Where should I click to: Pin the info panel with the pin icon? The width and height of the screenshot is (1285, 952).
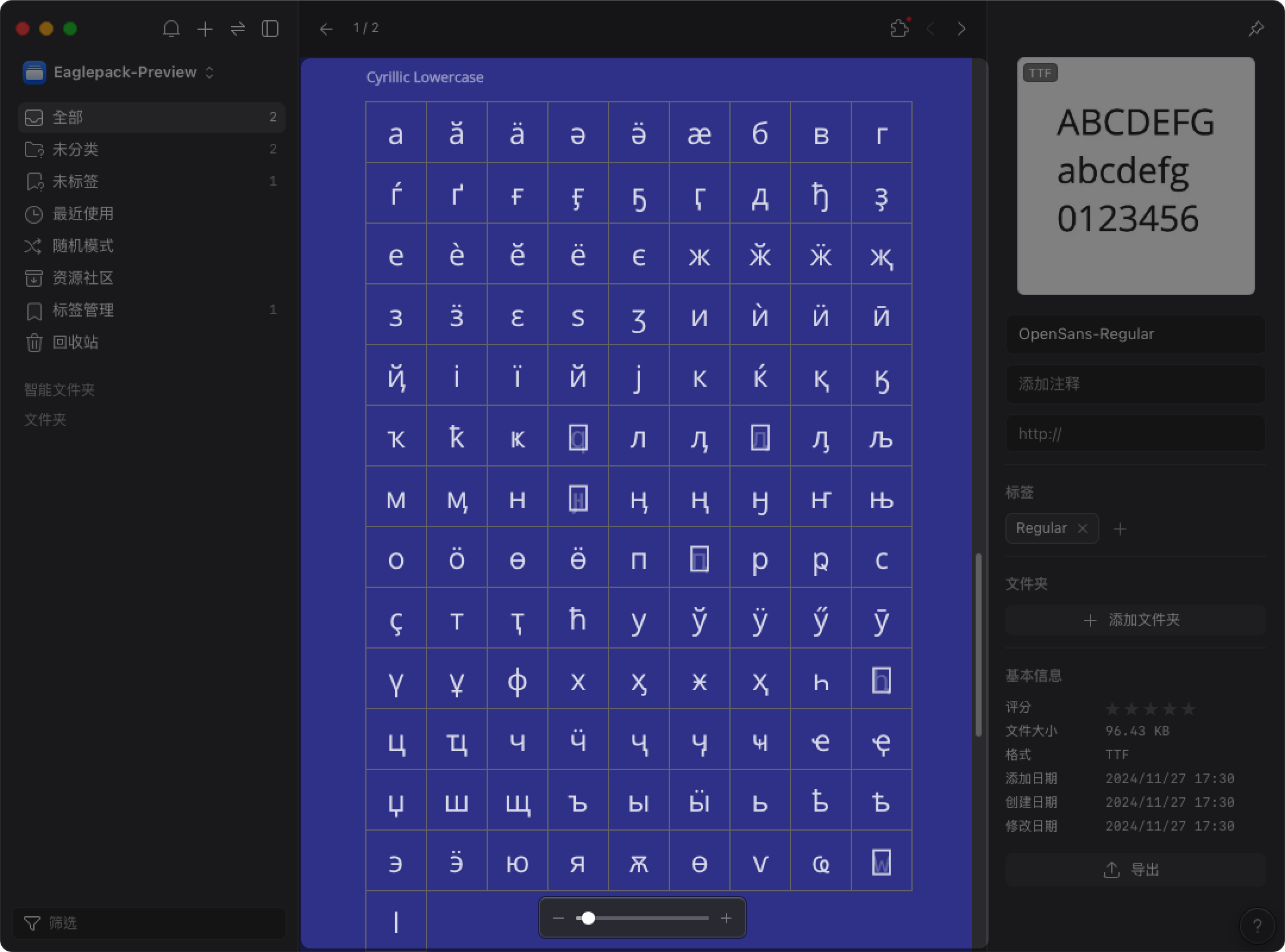1256,27
